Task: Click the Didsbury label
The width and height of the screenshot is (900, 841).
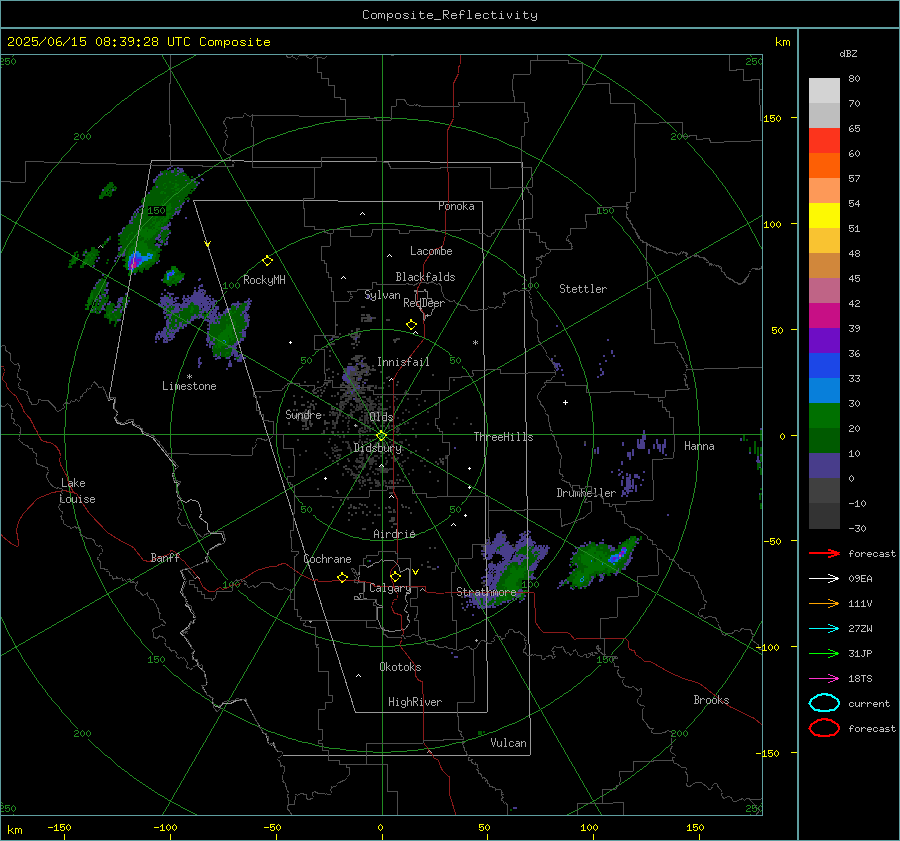Action: point(378,448)
